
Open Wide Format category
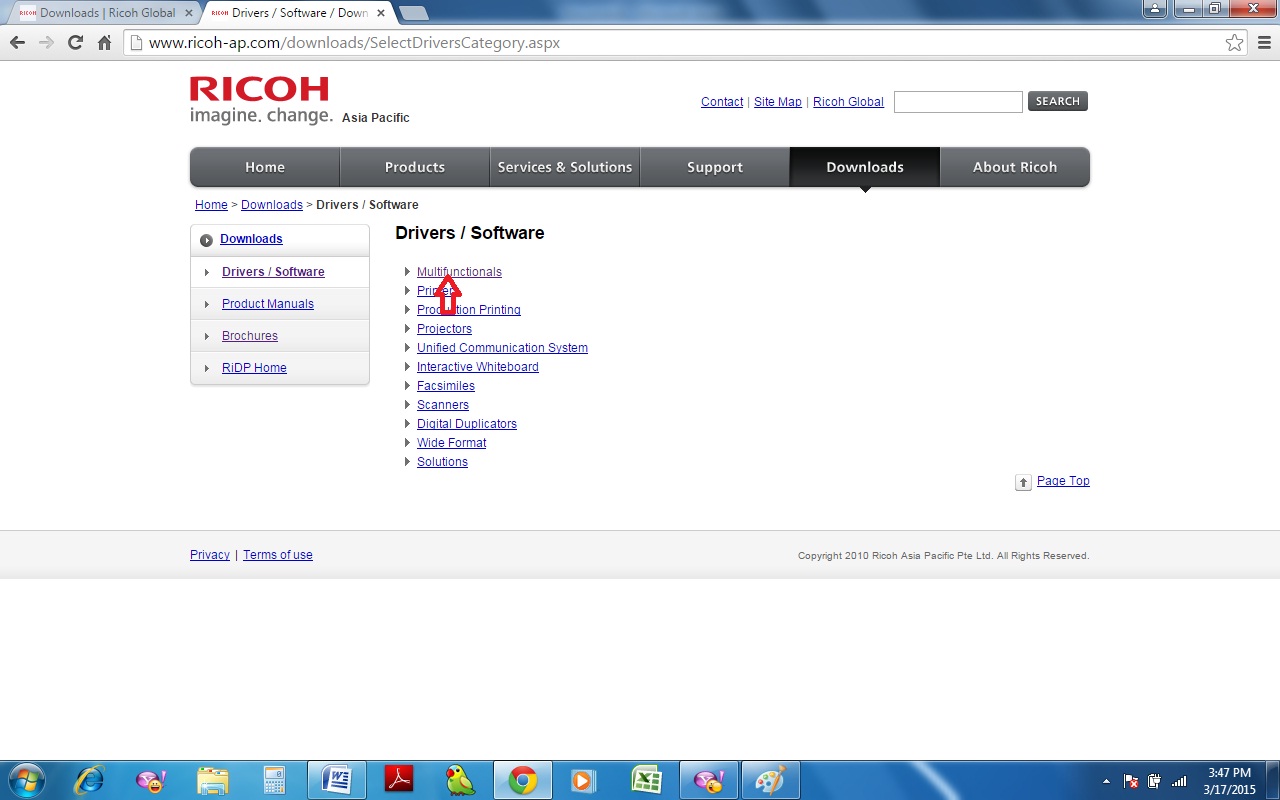[x=451, y=443]
